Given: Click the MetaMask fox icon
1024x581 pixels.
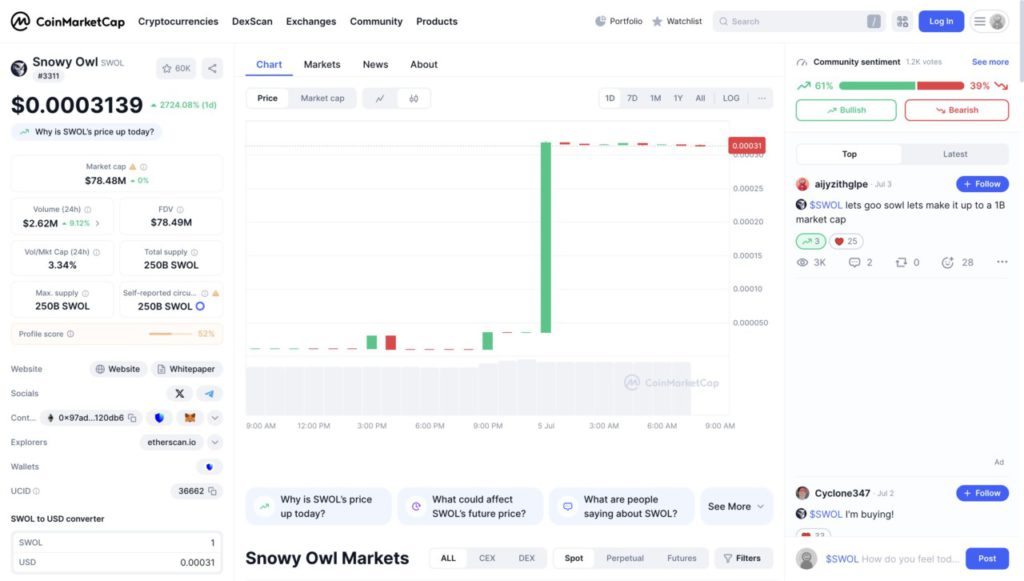Looking at the screenshot, I should (x=190, y=418).
